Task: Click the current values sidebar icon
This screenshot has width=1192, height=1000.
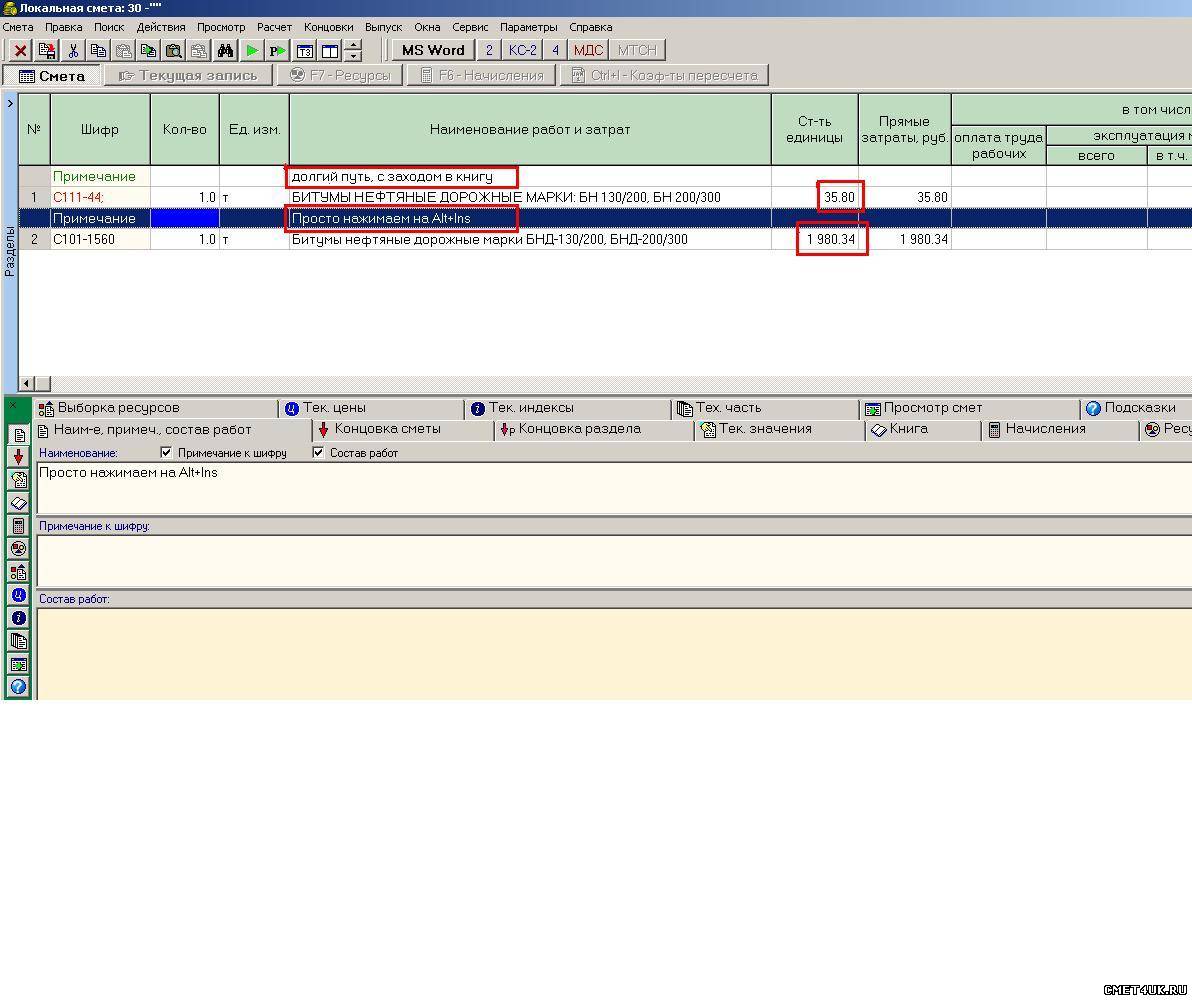Action: pyautogui.click(x=19, y=480)
